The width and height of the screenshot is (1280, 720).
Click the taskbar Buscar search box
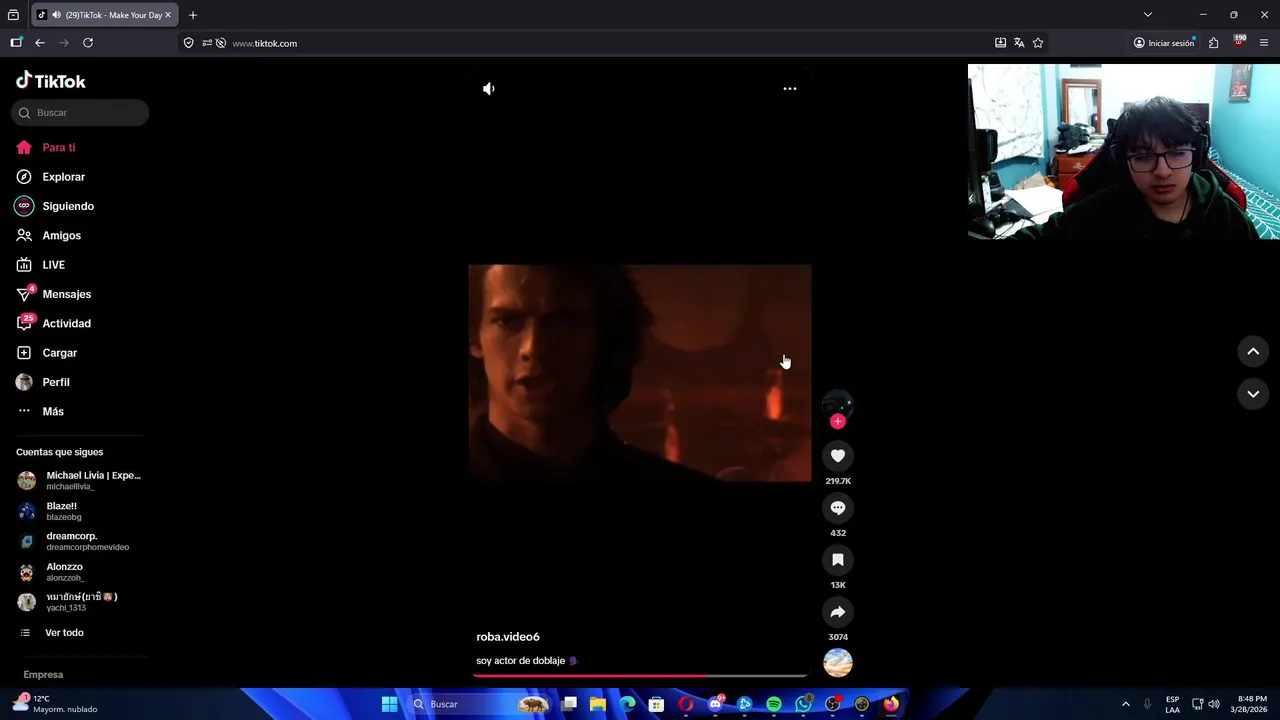480,704
